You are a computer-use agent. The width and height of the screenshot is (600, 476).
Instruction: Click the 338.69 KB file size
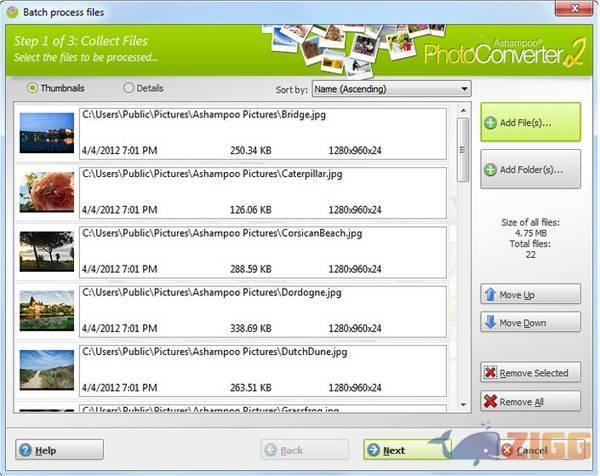point(251,328)
